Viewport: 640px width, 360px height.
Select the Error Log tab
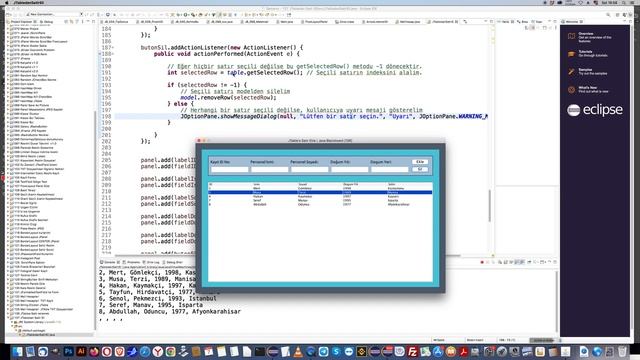[151, 262]
